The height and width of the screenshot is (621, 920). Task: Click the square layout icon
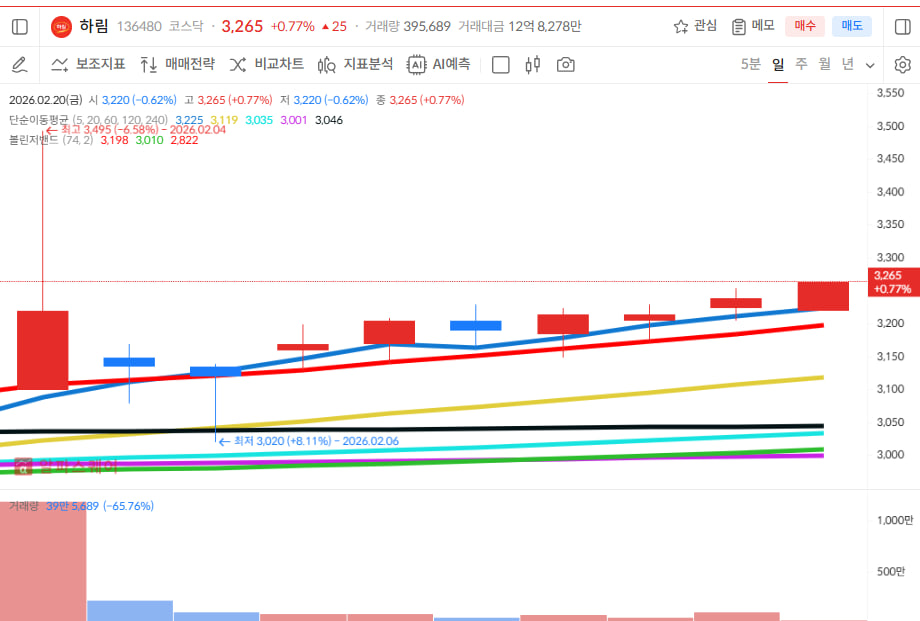501,65
